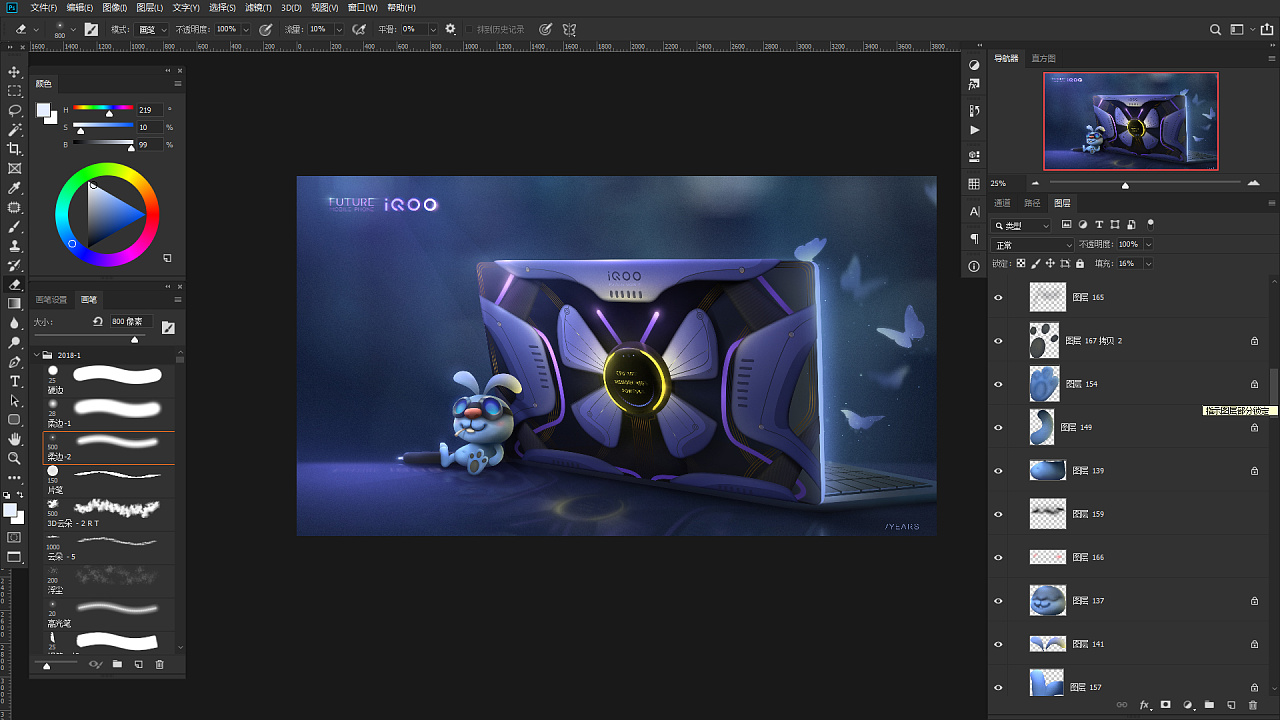
Task: Open the layer 填充 fill dropdown arrow
Action: pyautogui.click(x=1147, y=263)
